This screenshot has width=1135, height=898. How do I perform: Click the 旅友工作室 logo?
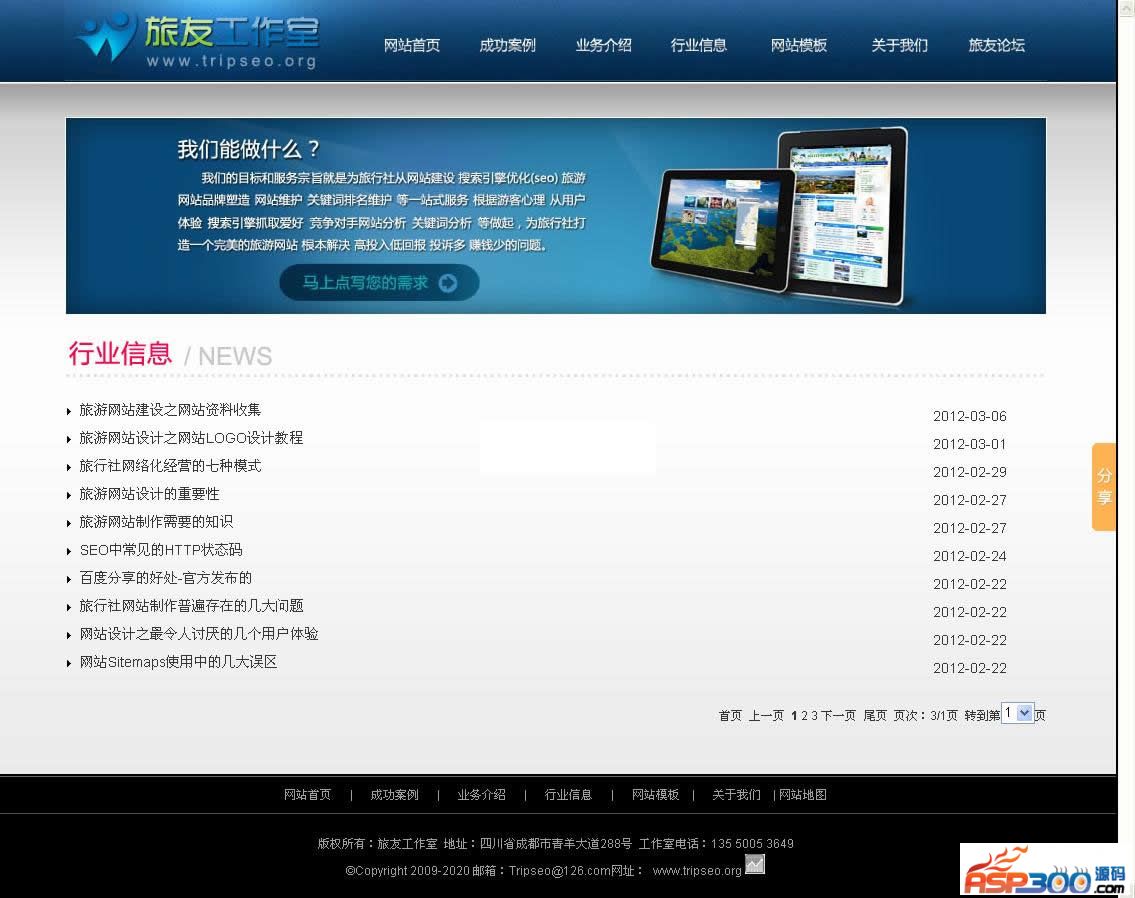click(196, 40)
